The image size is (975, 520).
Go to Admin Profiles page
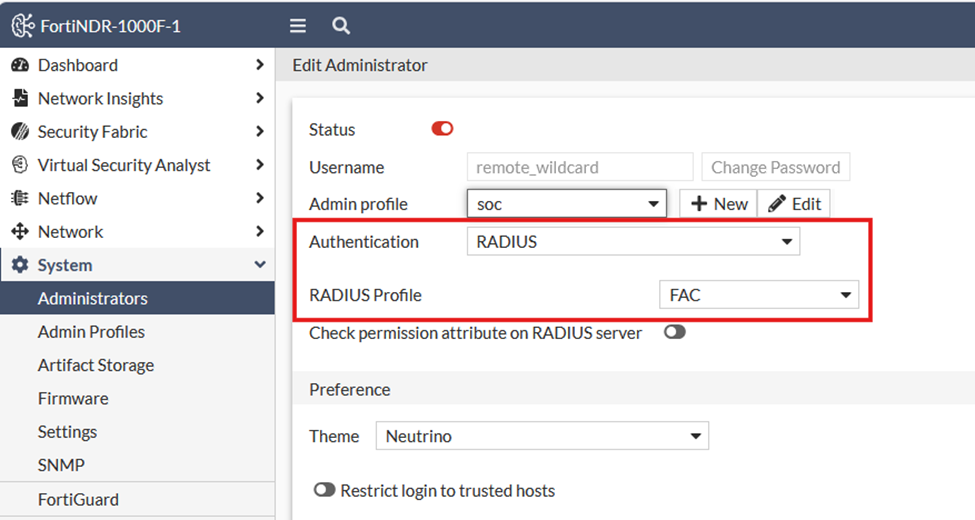137,332
